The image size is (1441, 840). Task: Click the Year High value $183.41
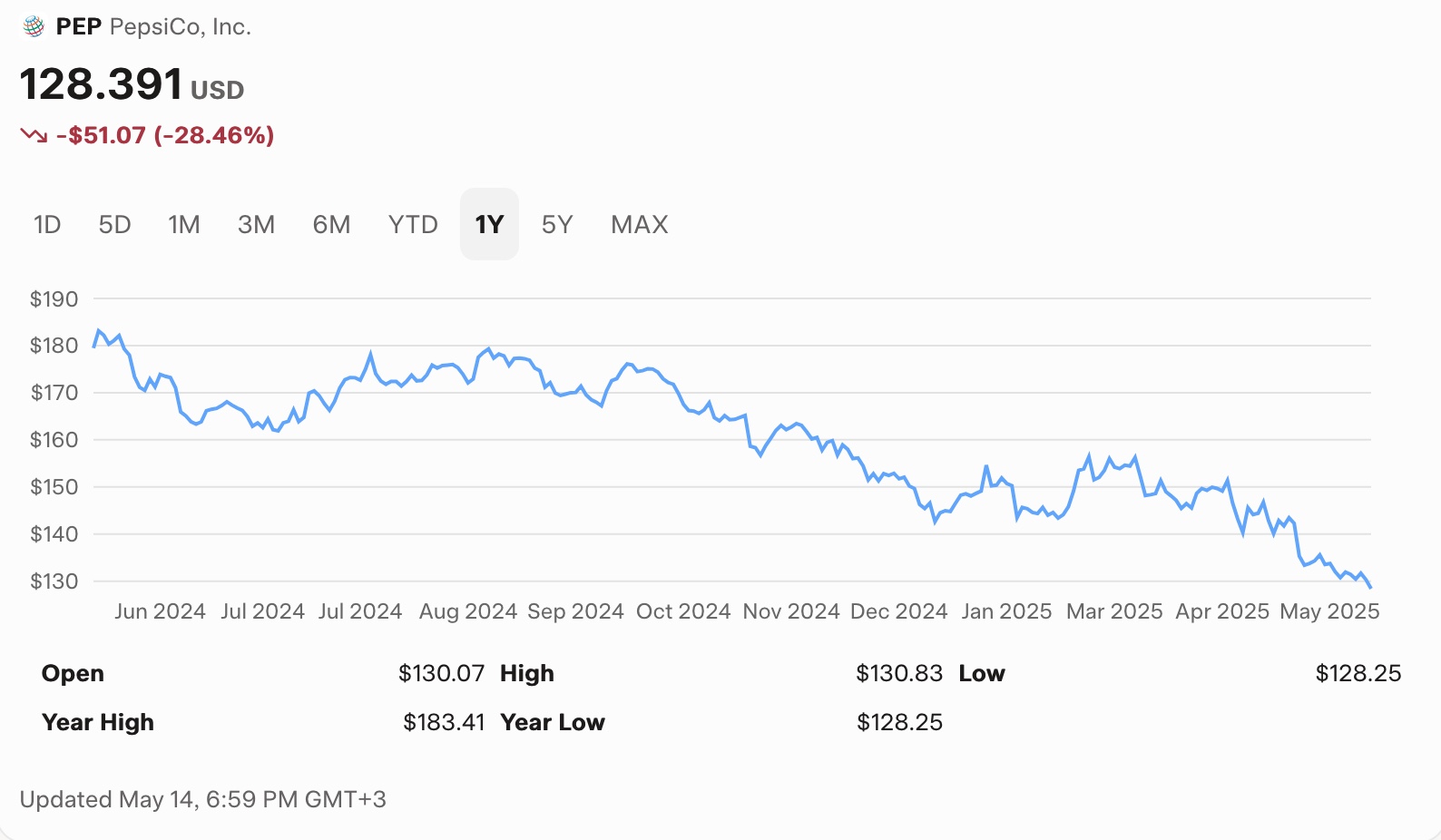(444, 722)
